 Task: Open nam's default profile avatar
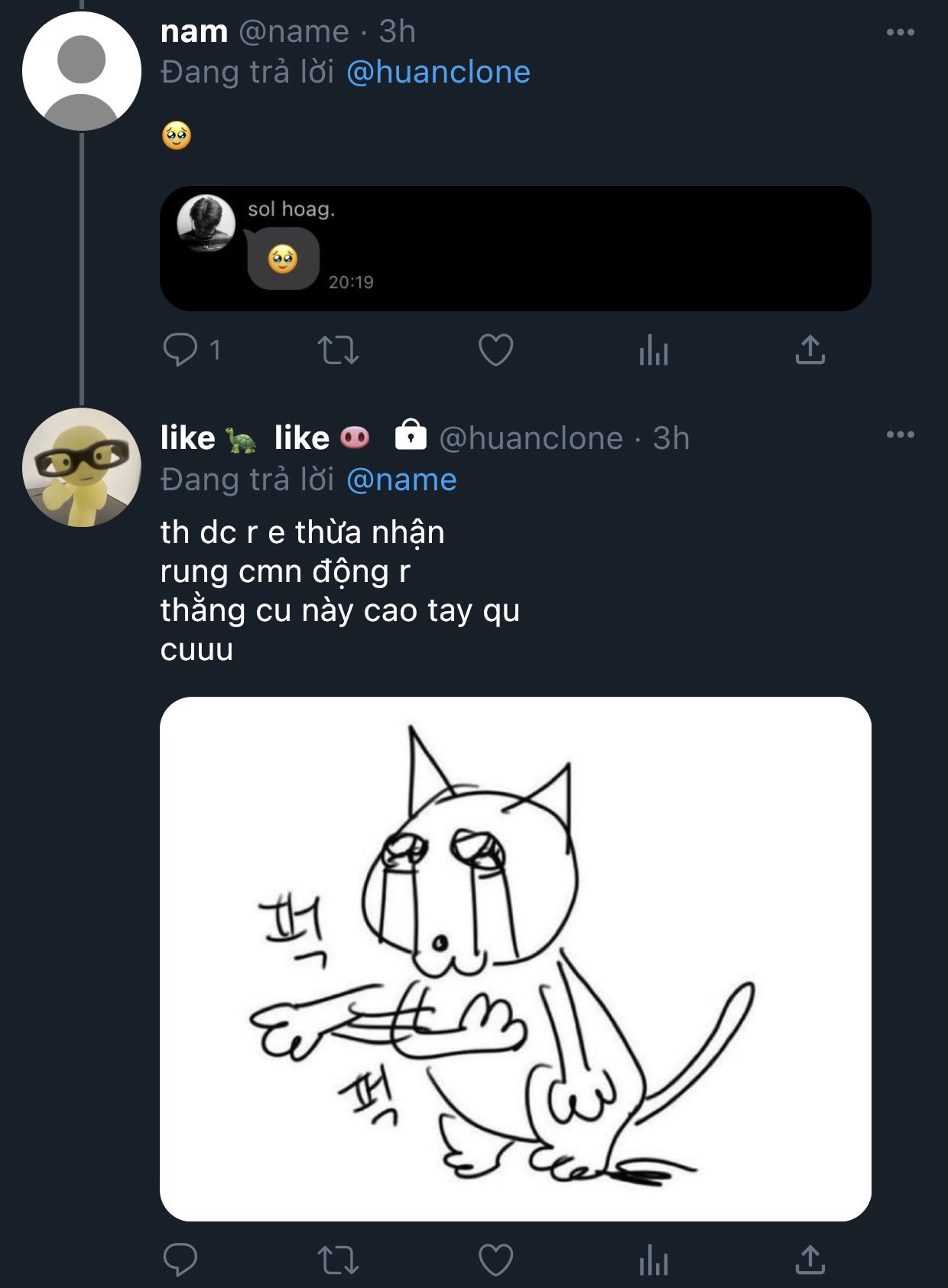(82, 71)
